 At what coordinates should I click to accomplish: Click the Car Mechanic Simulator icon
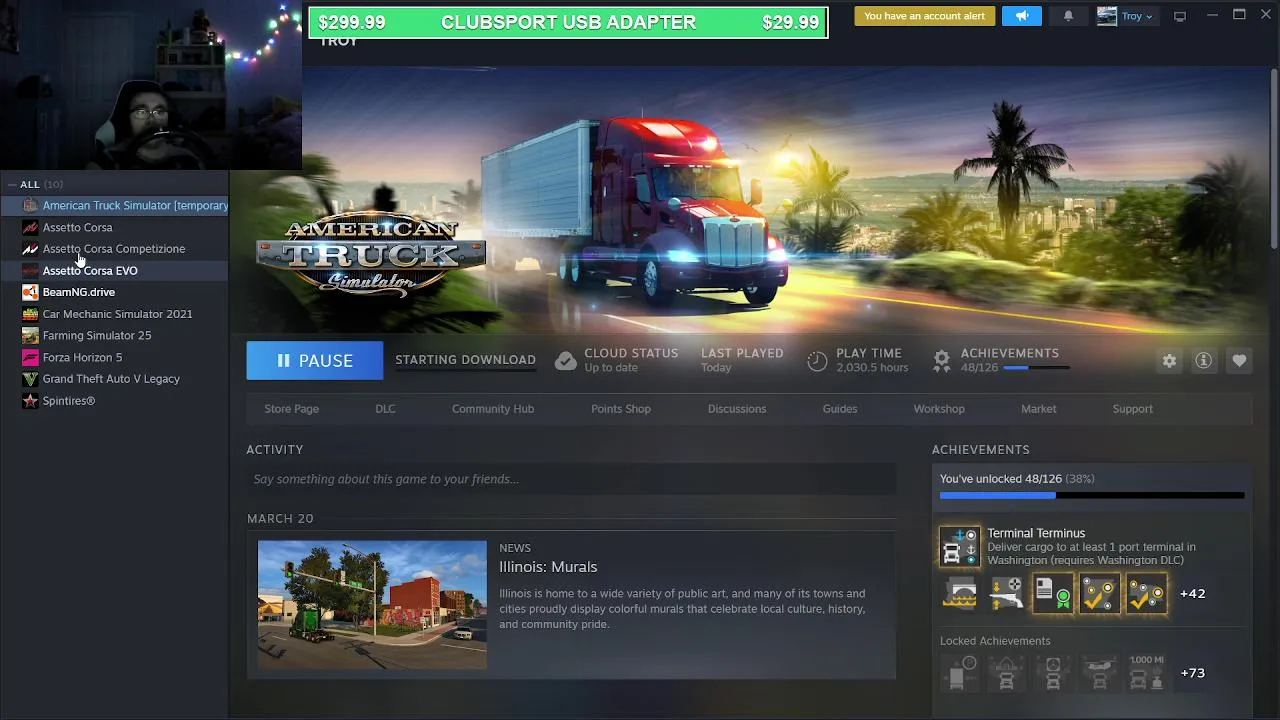pos(30,314)
